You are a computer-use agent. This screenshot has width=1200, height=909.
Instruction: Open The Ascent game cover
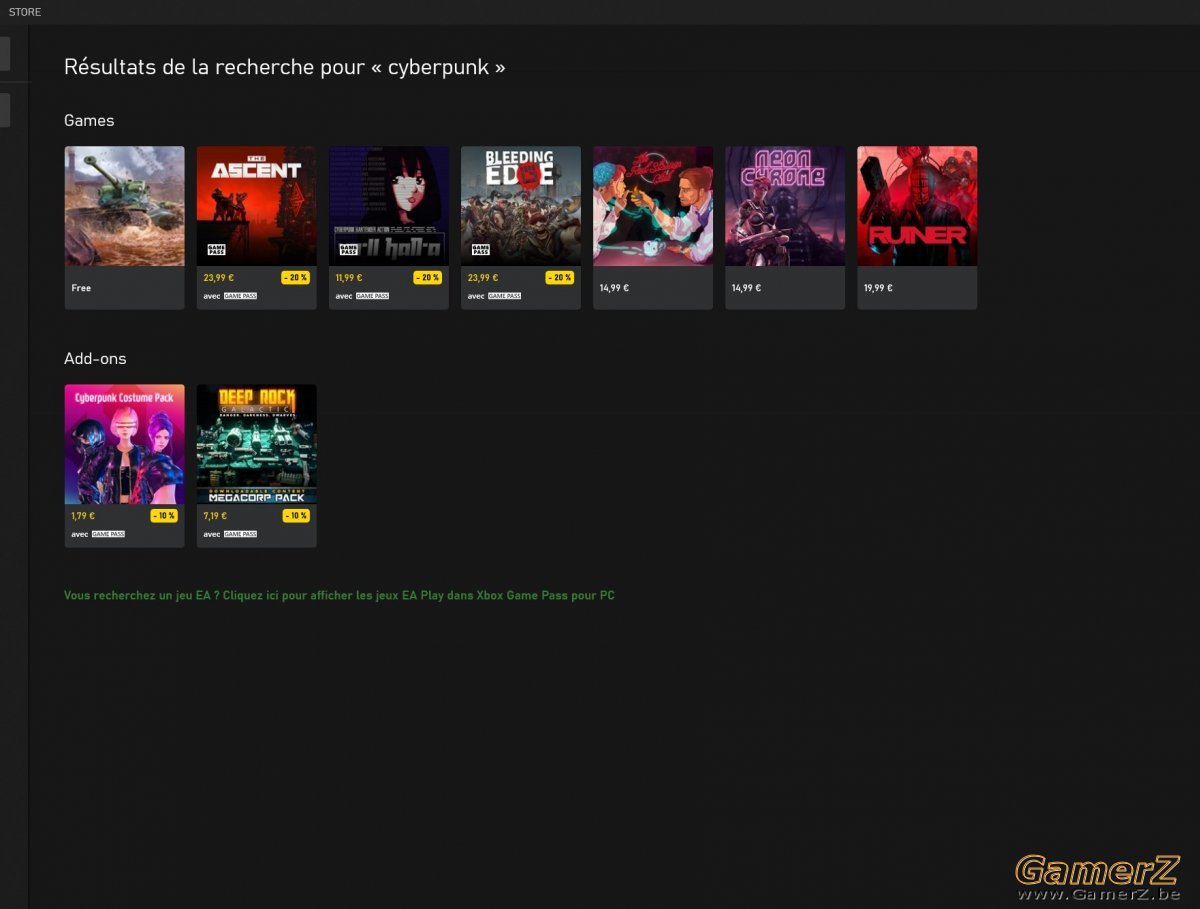coord(257,206)
